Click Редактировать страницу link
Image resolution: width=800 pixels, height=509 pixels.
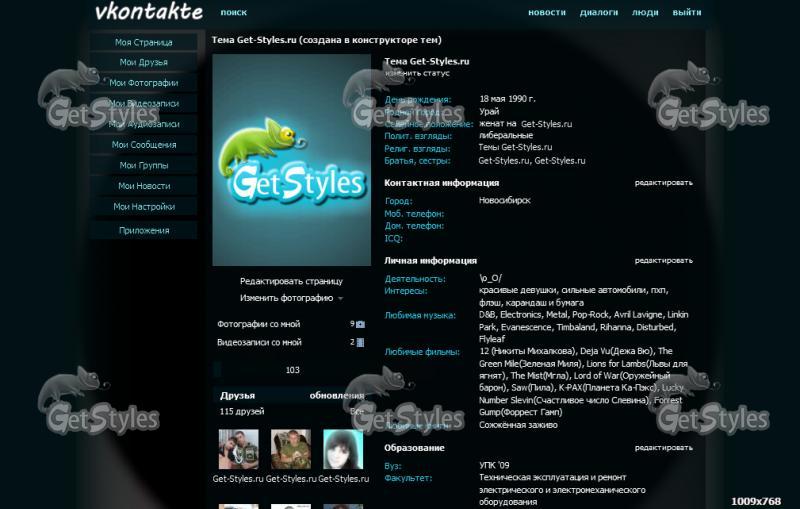click(x=291, y=281)
